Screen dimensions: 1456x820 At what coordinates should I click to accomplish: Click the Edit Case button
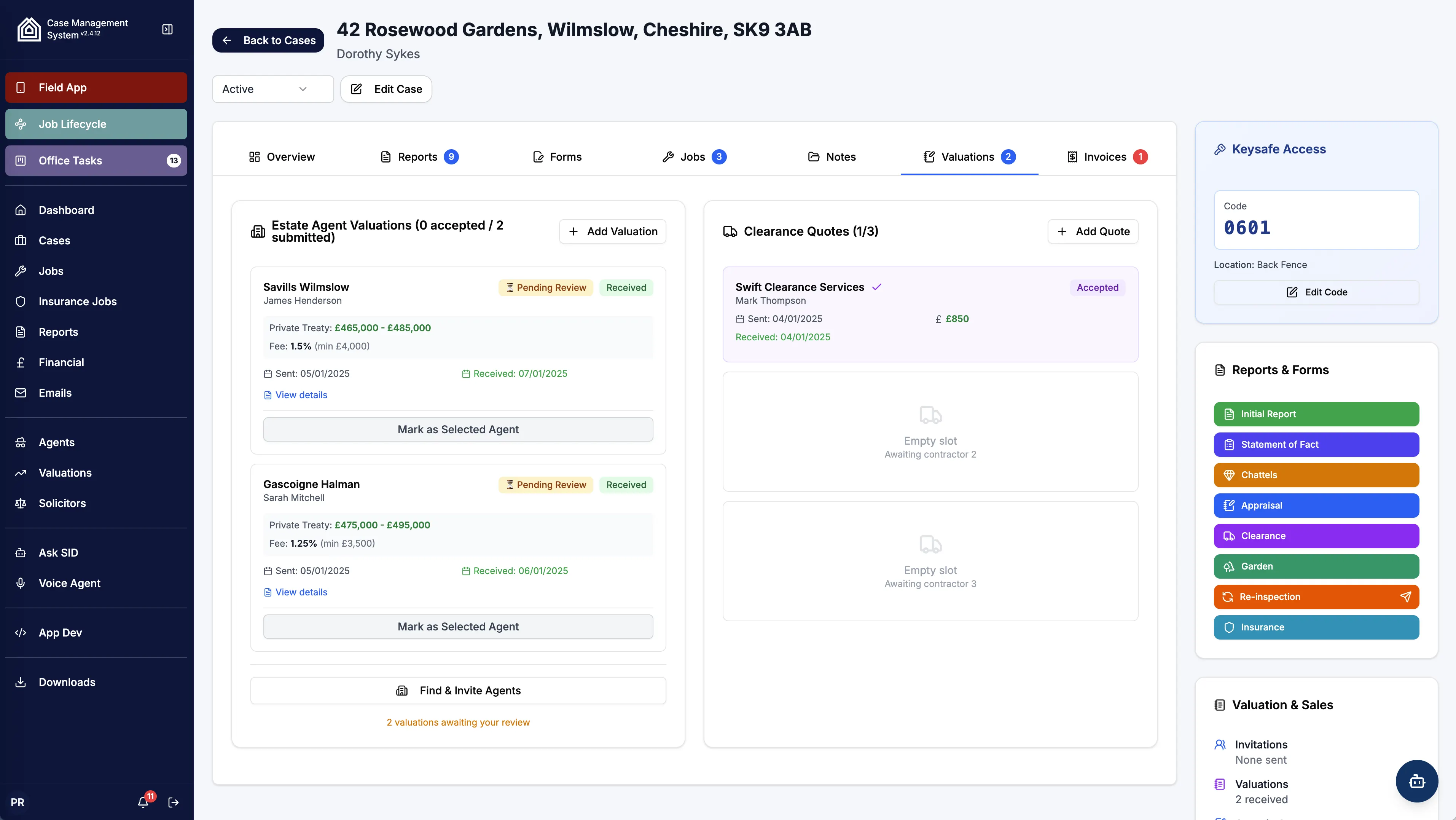point(386,89)
